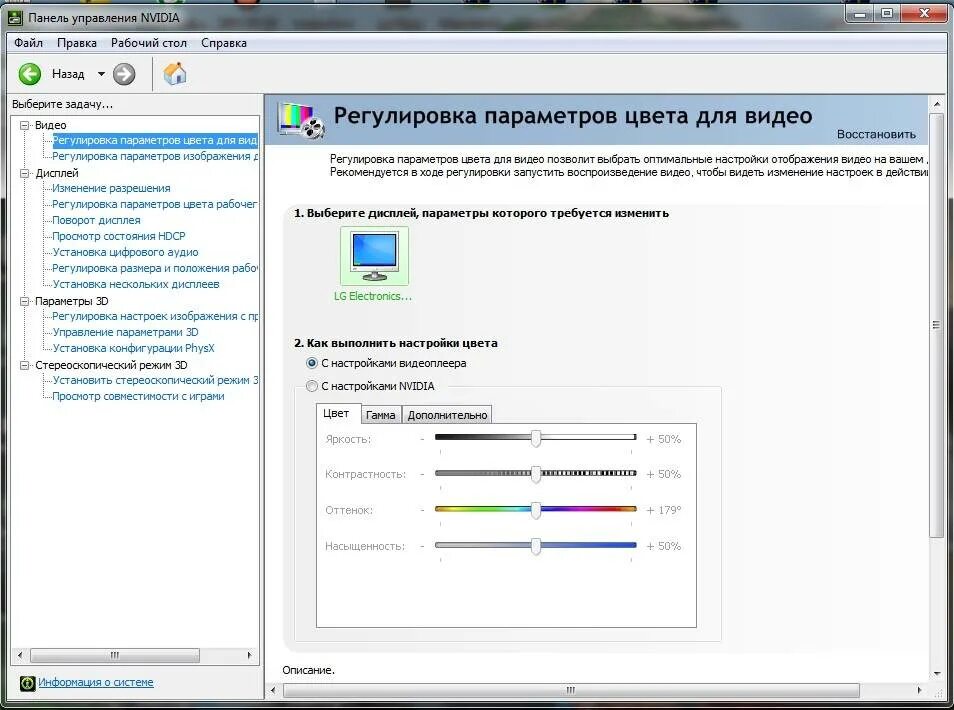Viewport: 954px width, 710px height.
Task: Go to the Home page icon
Action: (175, 74)
